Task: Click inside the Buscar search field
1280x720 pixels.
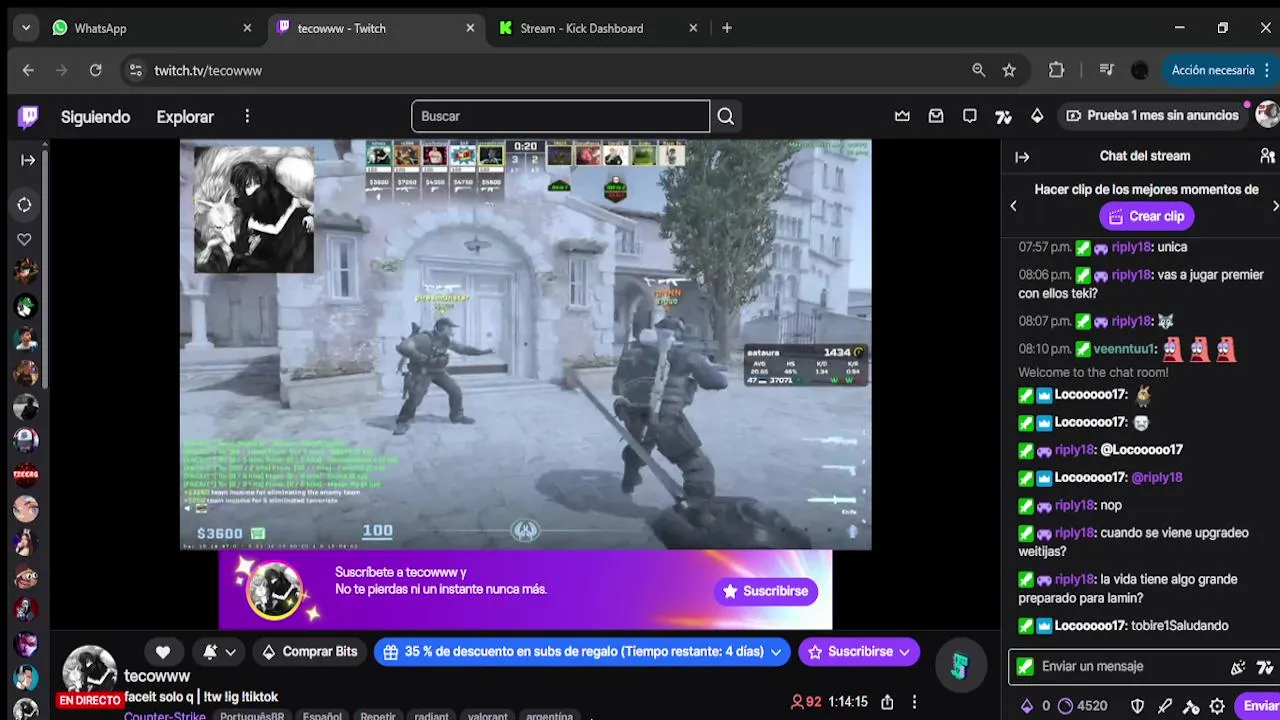Action: click(x=560, y=116)
